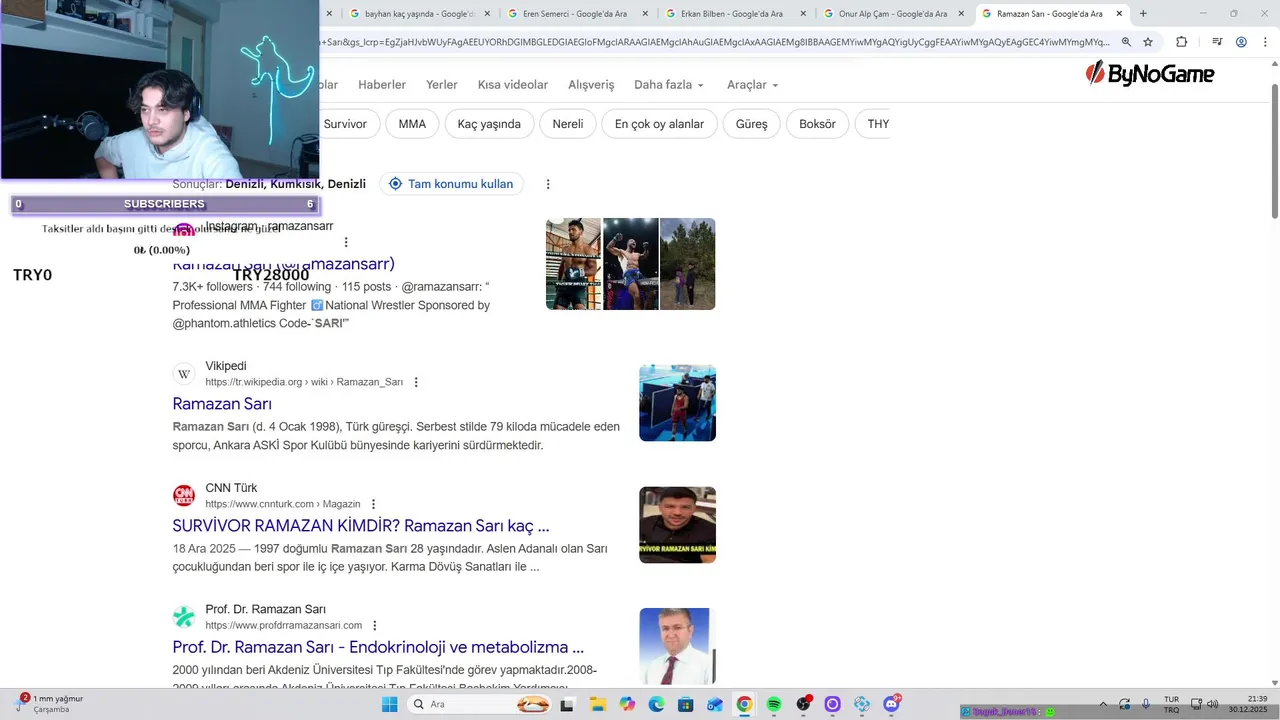
Task: Close the 'bayhan kaç yaşında' tab
Action: pos(487,14)
